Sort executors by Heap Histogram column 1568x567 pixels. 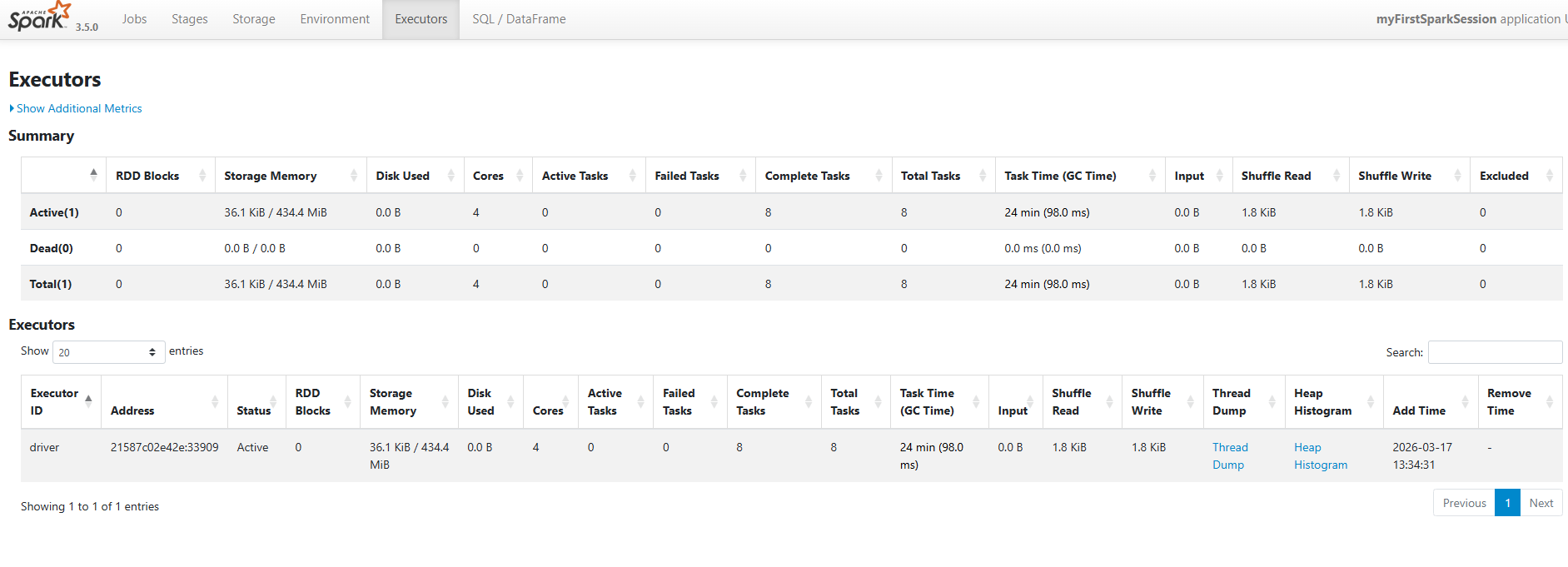coord(1334,402)
